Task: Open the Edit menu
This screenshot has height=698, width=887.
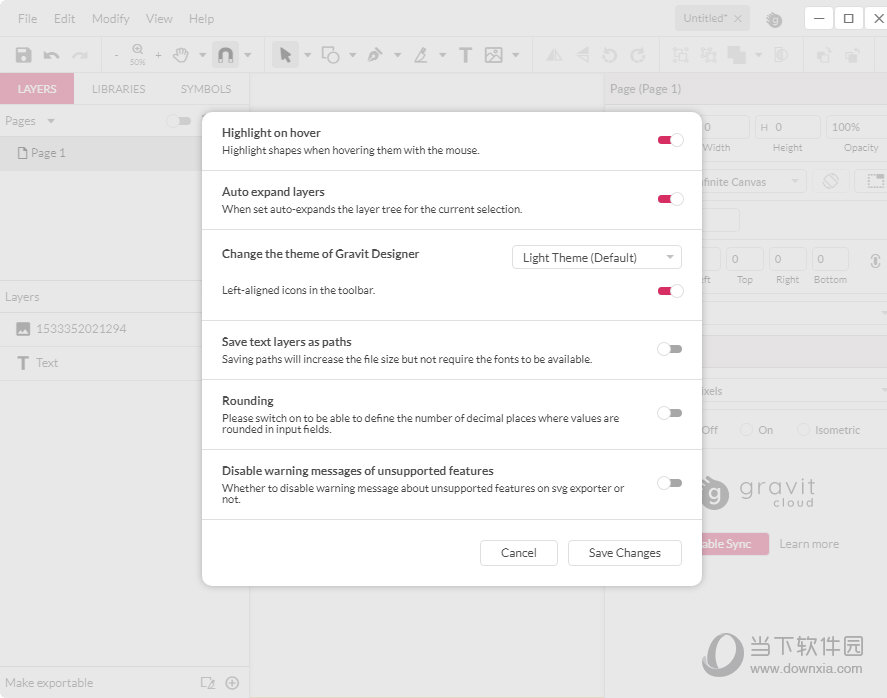Action: 64,19
